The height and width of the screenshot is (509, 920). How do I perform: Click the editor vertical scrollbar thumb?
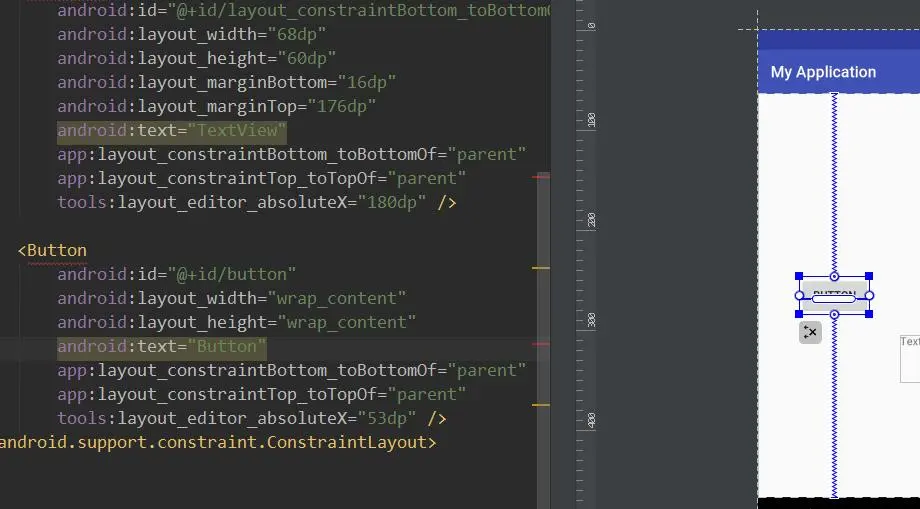point(543,340)
